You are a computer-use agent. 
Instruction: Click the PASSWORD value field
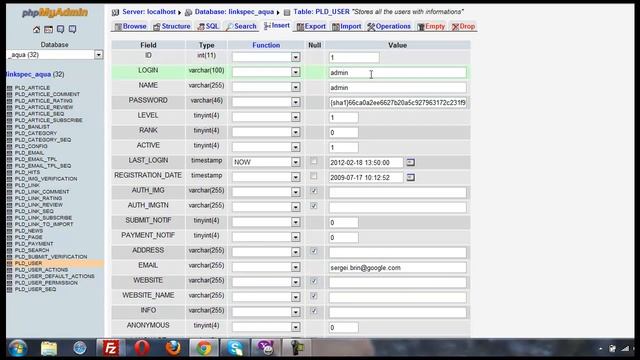[x=398, y=102]
